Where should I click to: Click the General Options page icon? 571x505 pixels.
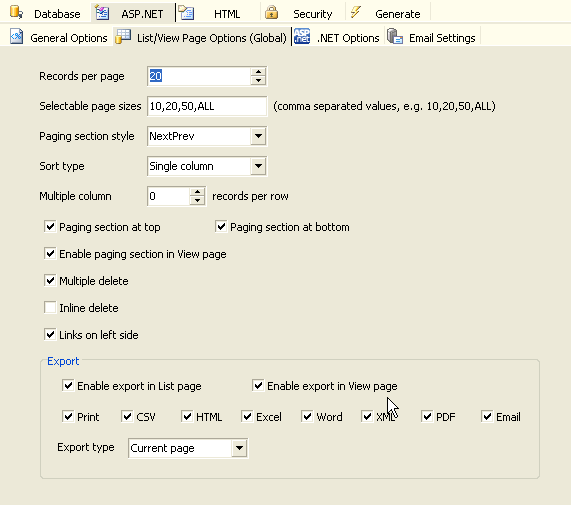16,36
